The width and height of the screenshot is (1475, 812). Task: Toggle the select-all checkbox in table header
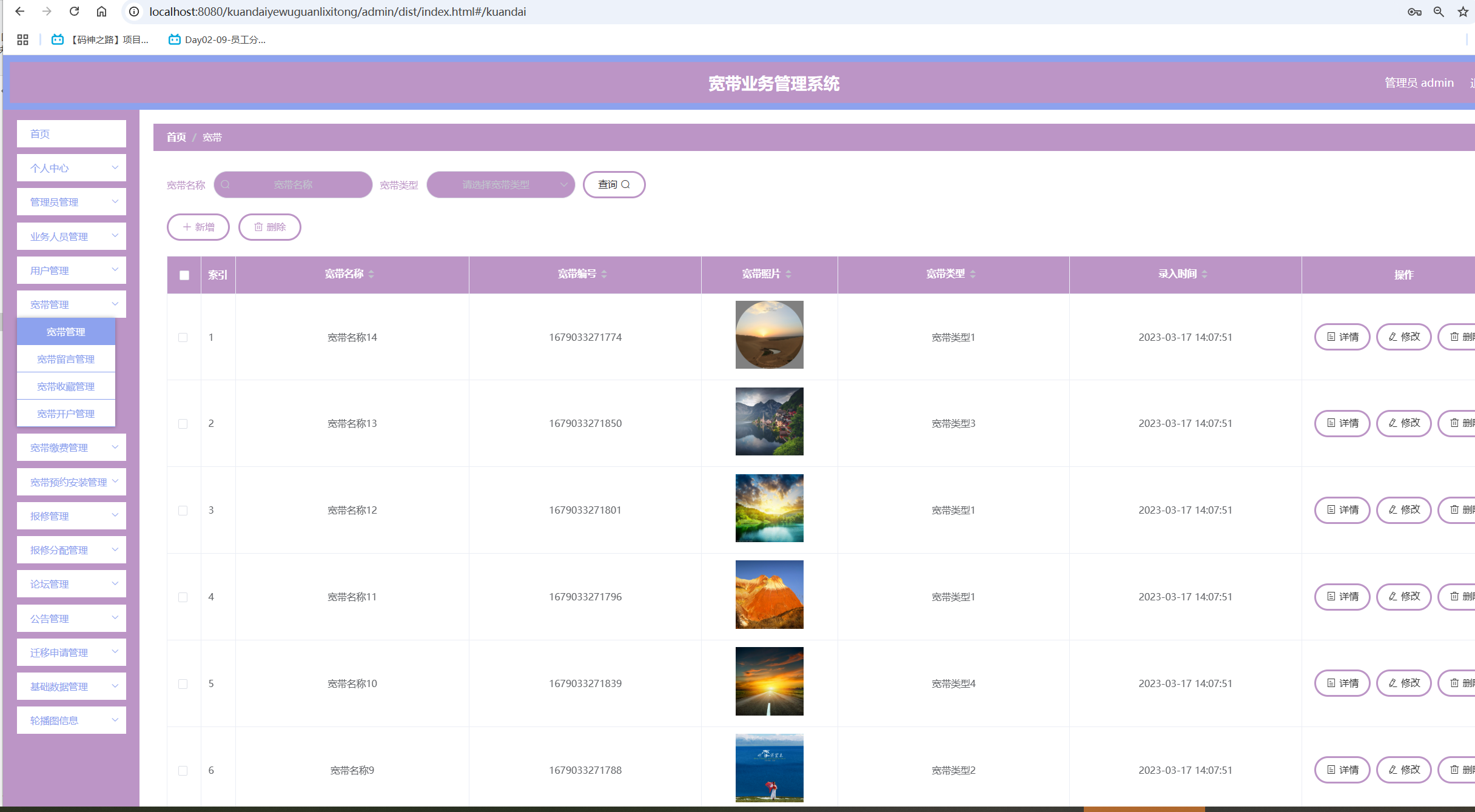(x=184, y=275)
